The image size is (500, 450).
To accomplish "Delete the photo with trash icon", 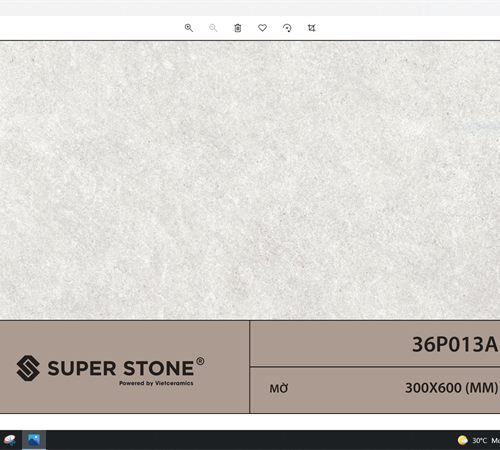I will click(x=238, y=28).
